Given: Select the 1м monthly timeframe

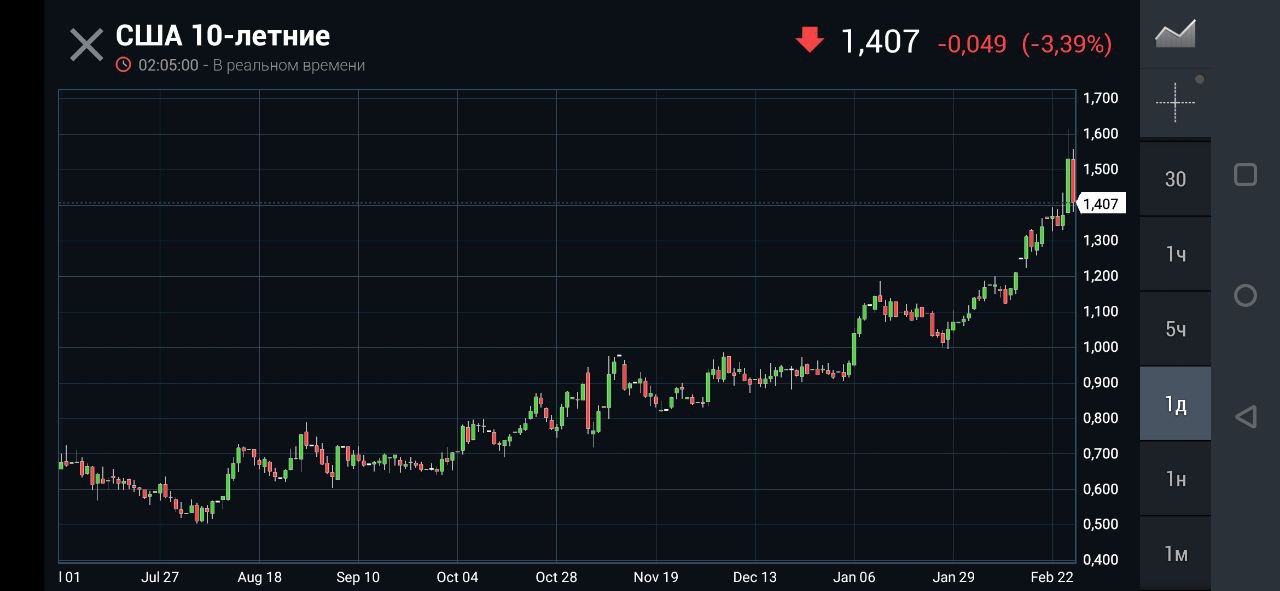Looking at the screenshot, I should pyautogui.click(x=1175, y=554).
